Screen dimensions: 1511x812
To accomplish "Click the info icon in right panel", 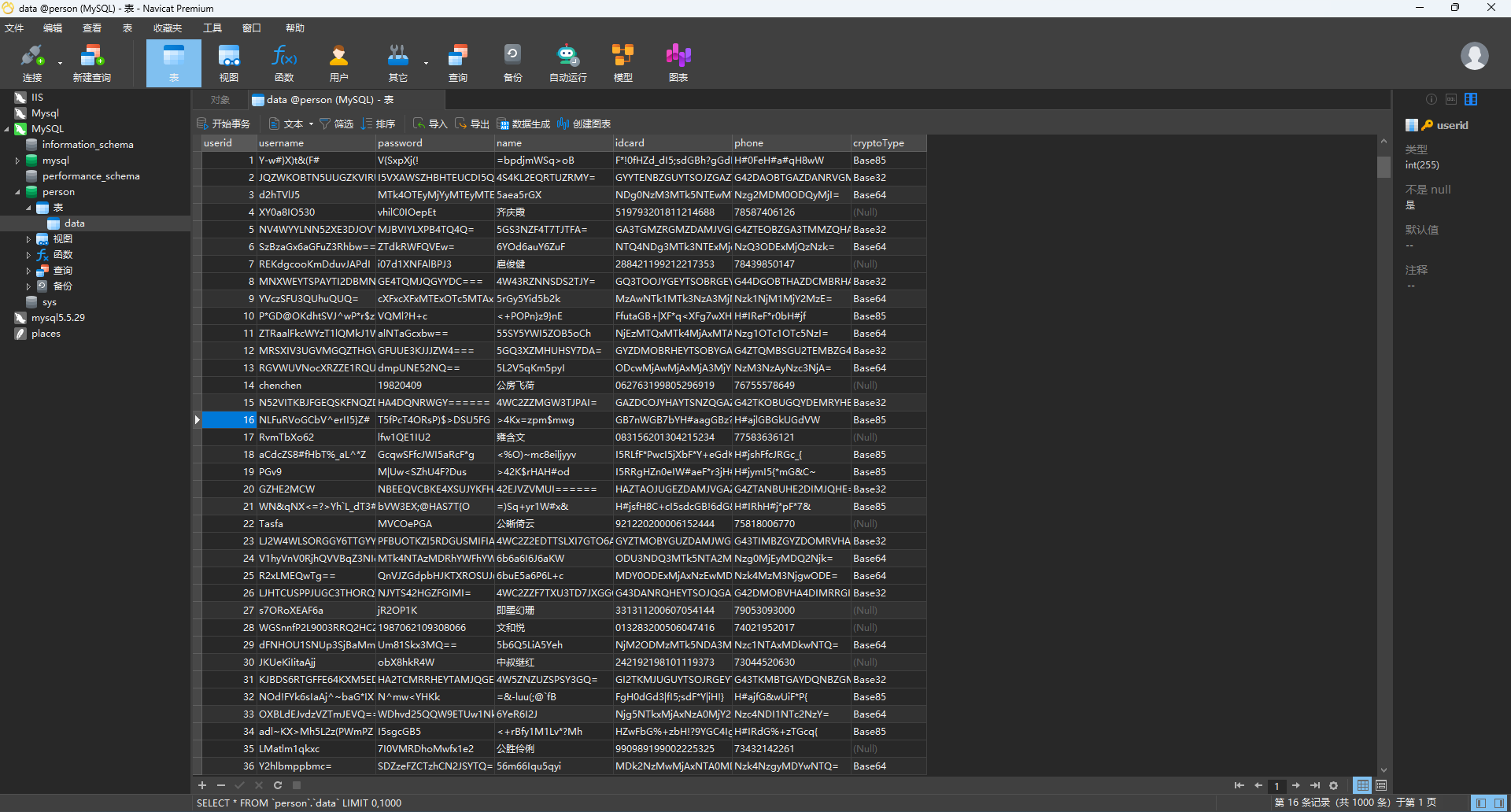I will [x=1432, y=99].
